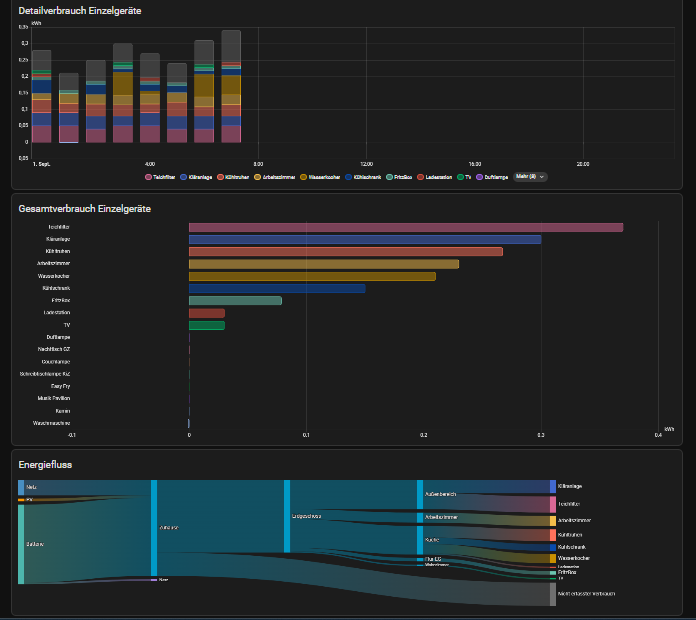Image resolution: width=696 pixels, height=620 pixels.
Task: Click the Außenbereich node in Sankey
Action: (x=420, y=494)
